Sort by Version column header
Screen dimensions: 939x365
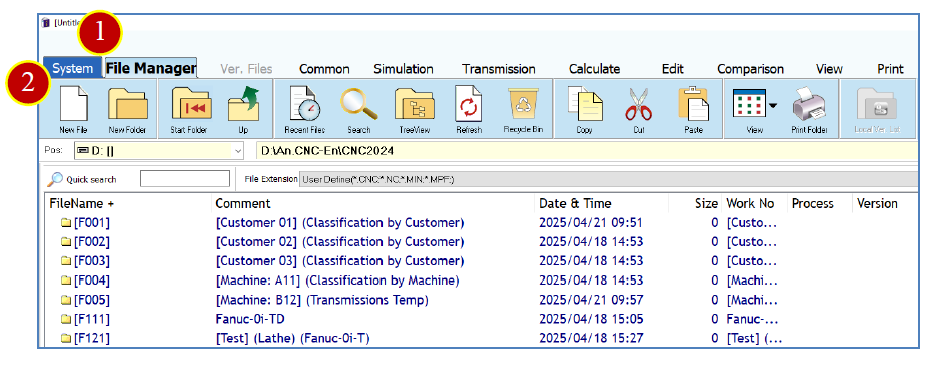(885, 203)
